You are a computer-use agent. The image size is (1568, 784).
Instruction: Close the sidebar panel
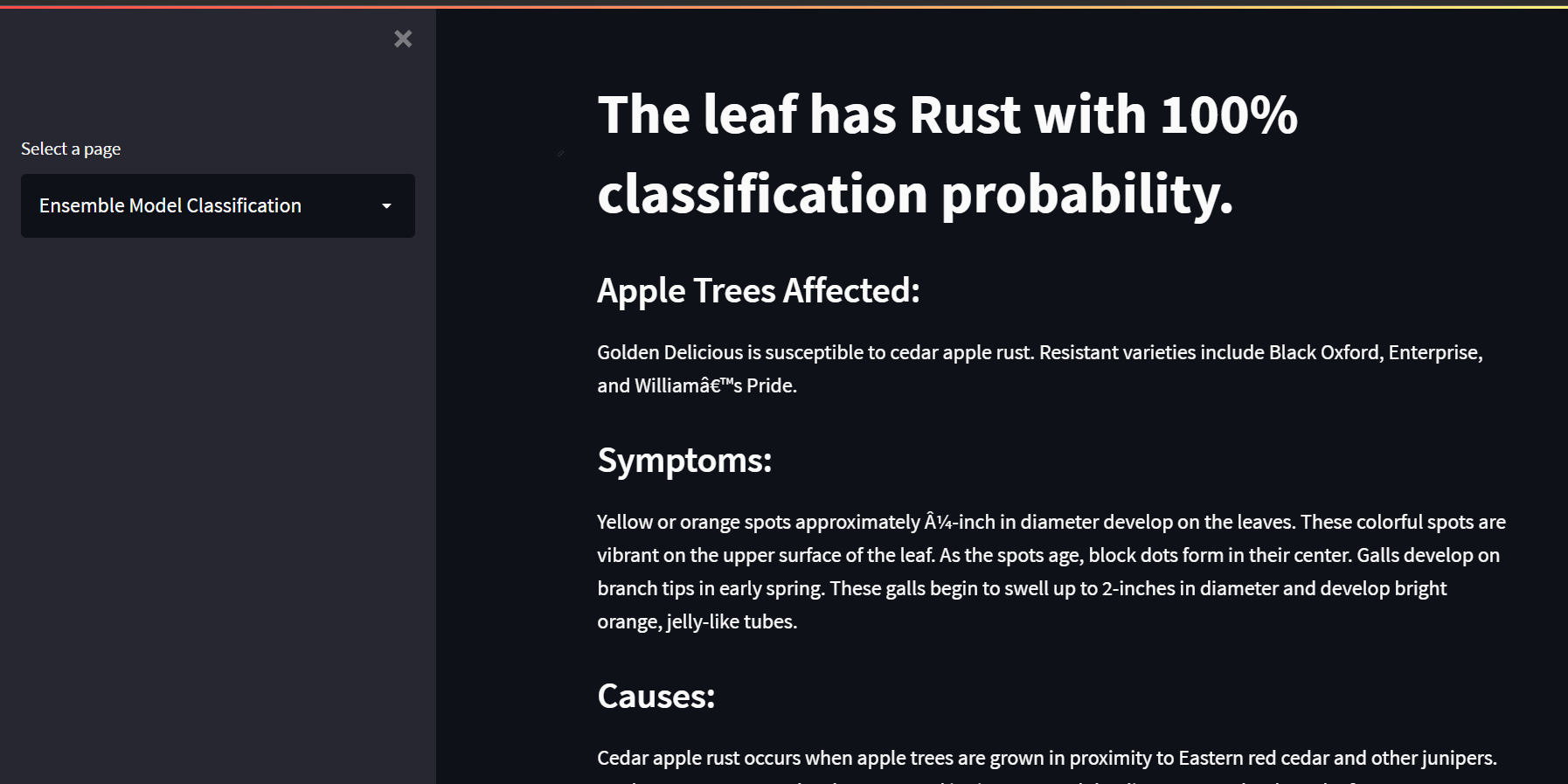coord(402,38)
